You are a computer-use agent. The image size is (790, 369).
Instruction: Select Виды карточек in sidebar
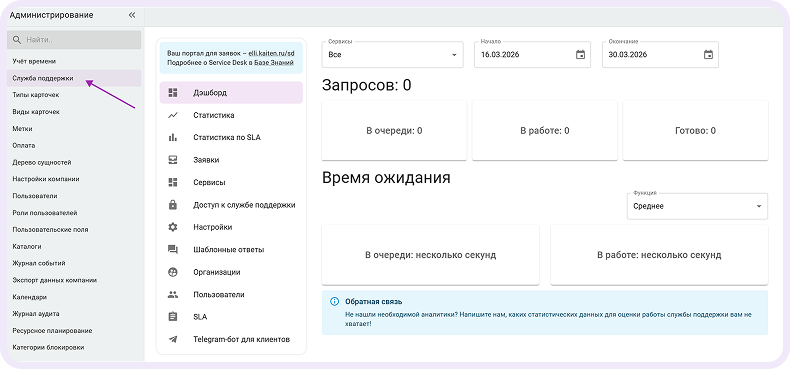point(74,111)
